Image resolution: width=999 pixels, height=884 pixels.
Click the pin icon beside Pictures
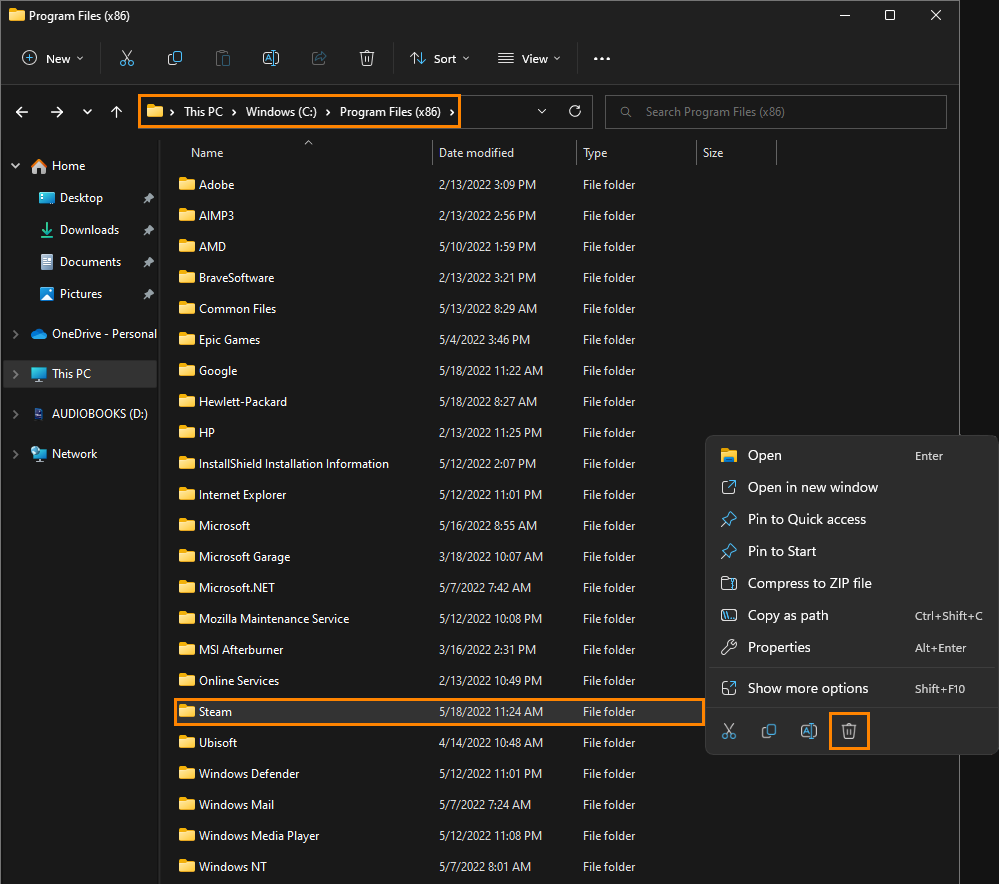click(x=148, y=294)
